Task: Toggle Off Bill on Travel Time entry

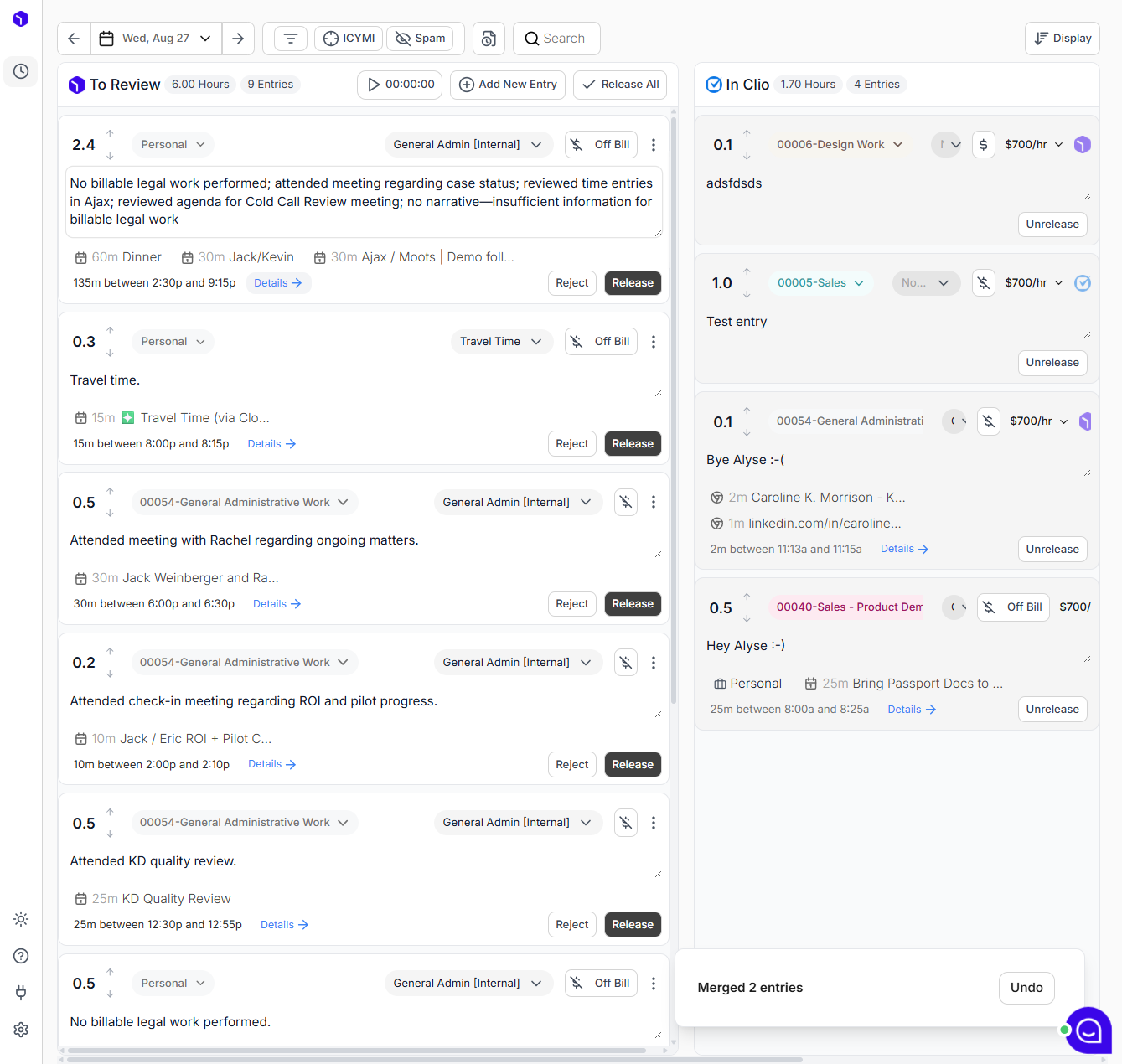Action: pos(601,342)
